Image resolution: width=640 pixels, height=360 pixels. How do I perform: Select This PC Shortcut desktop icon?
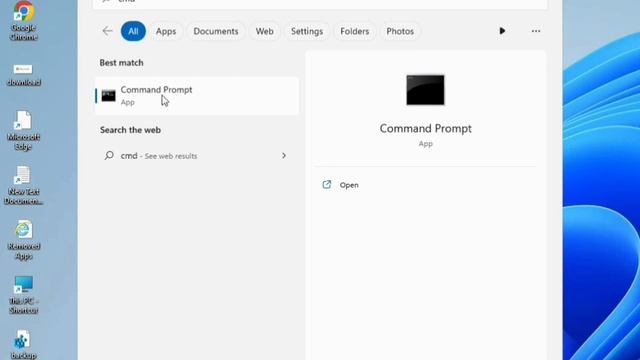click(x=24, y=295)
